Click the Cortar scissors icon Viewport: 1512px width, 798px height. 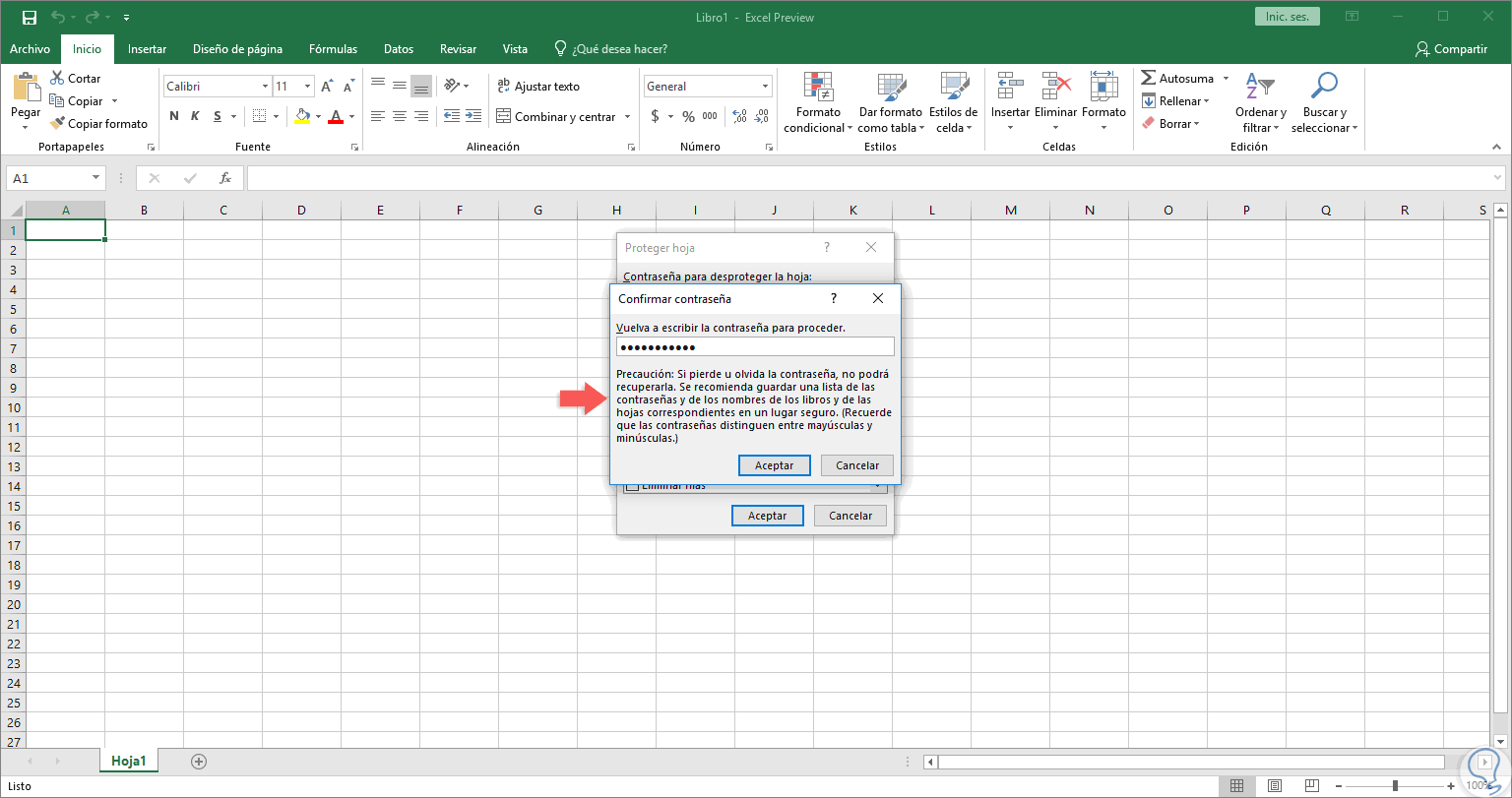coord(57,79)
